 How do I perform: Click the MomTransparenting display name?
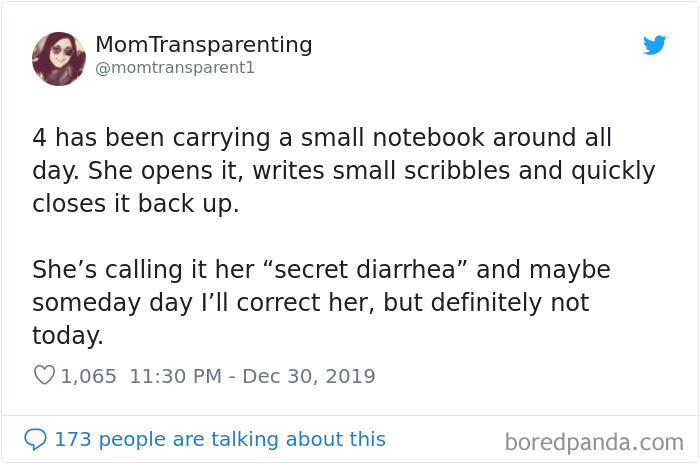point(203,45)
